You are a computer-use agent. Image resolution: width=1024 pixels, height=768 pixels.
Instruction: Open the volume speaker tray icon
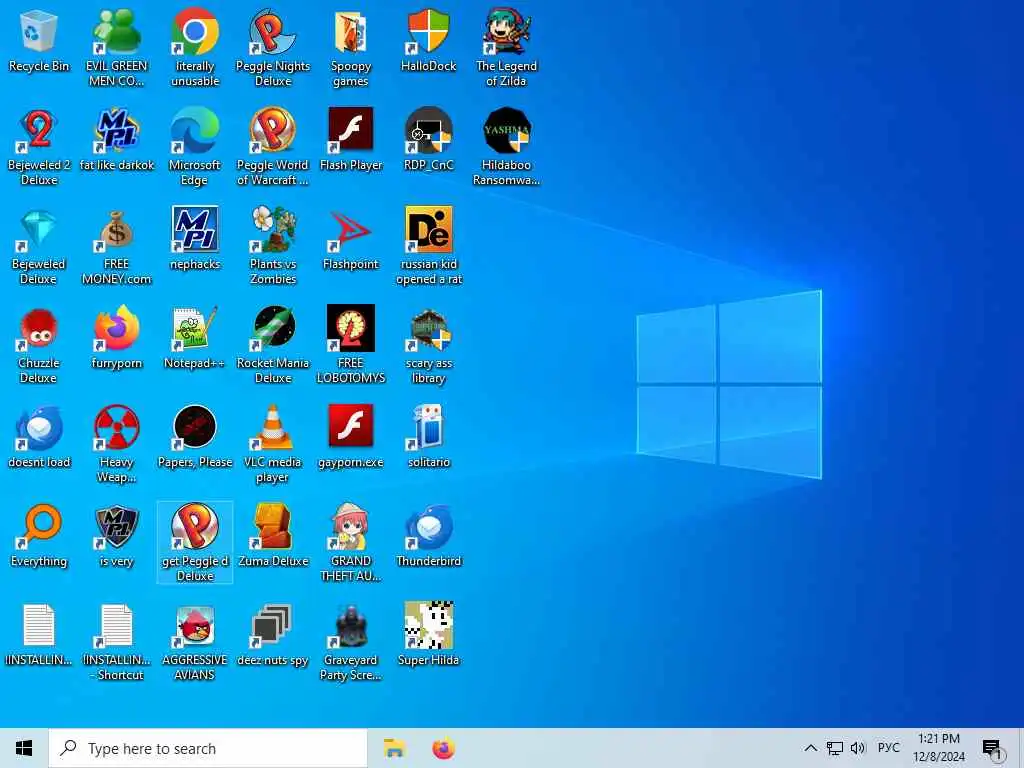click(x=858, y=748)
